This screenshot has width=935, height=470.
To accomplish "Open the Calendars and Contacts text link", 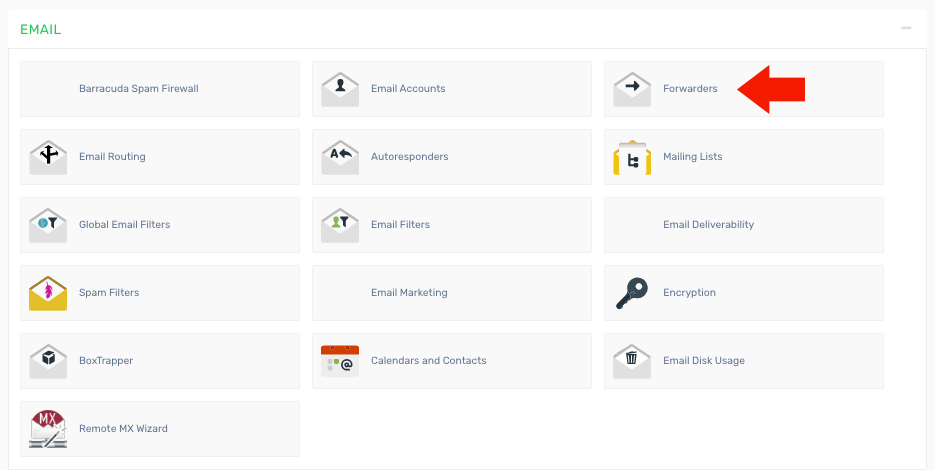I will pos(428,361).
